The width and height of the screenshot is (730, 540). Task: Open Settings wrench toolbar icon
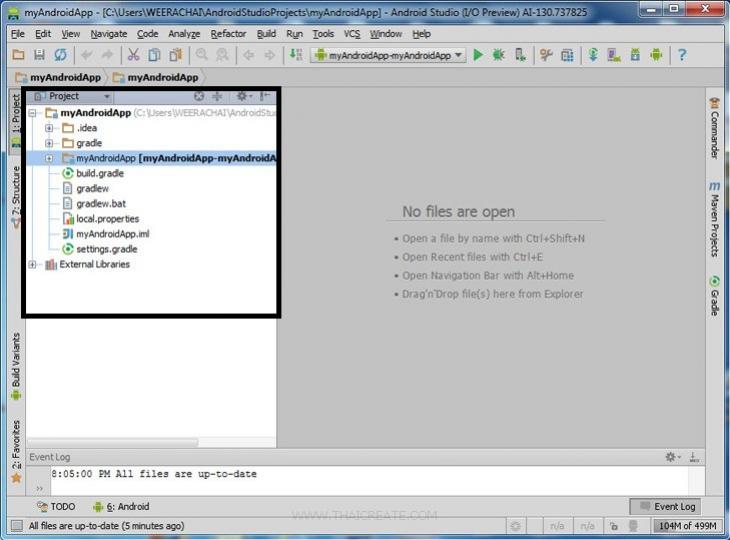pyautogui.click(x=546, y=55)
